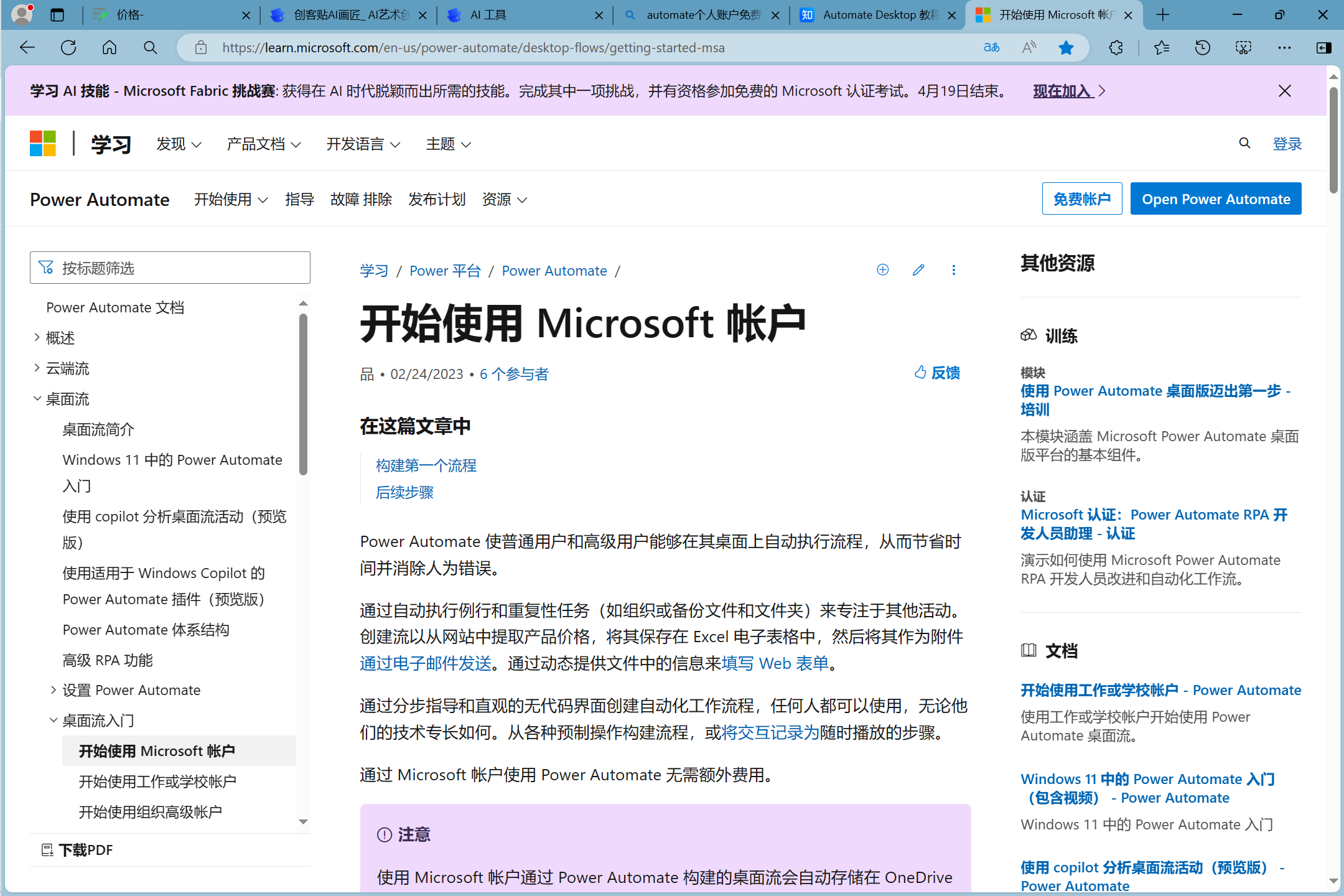Open the 后续步骤 article link
The image size is (1344, 896).
point(404,492)
